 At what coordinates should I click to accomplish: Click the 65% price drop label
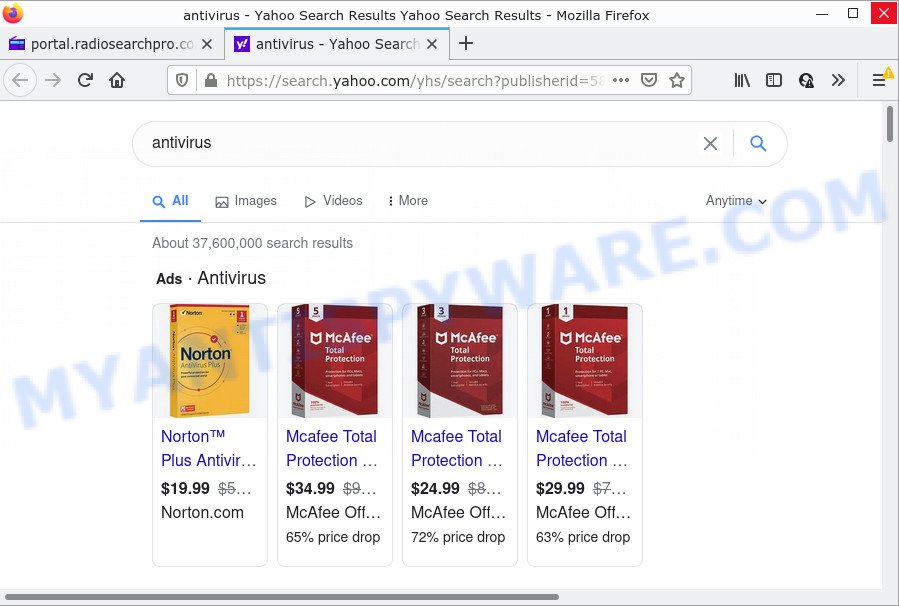[333, 537]
